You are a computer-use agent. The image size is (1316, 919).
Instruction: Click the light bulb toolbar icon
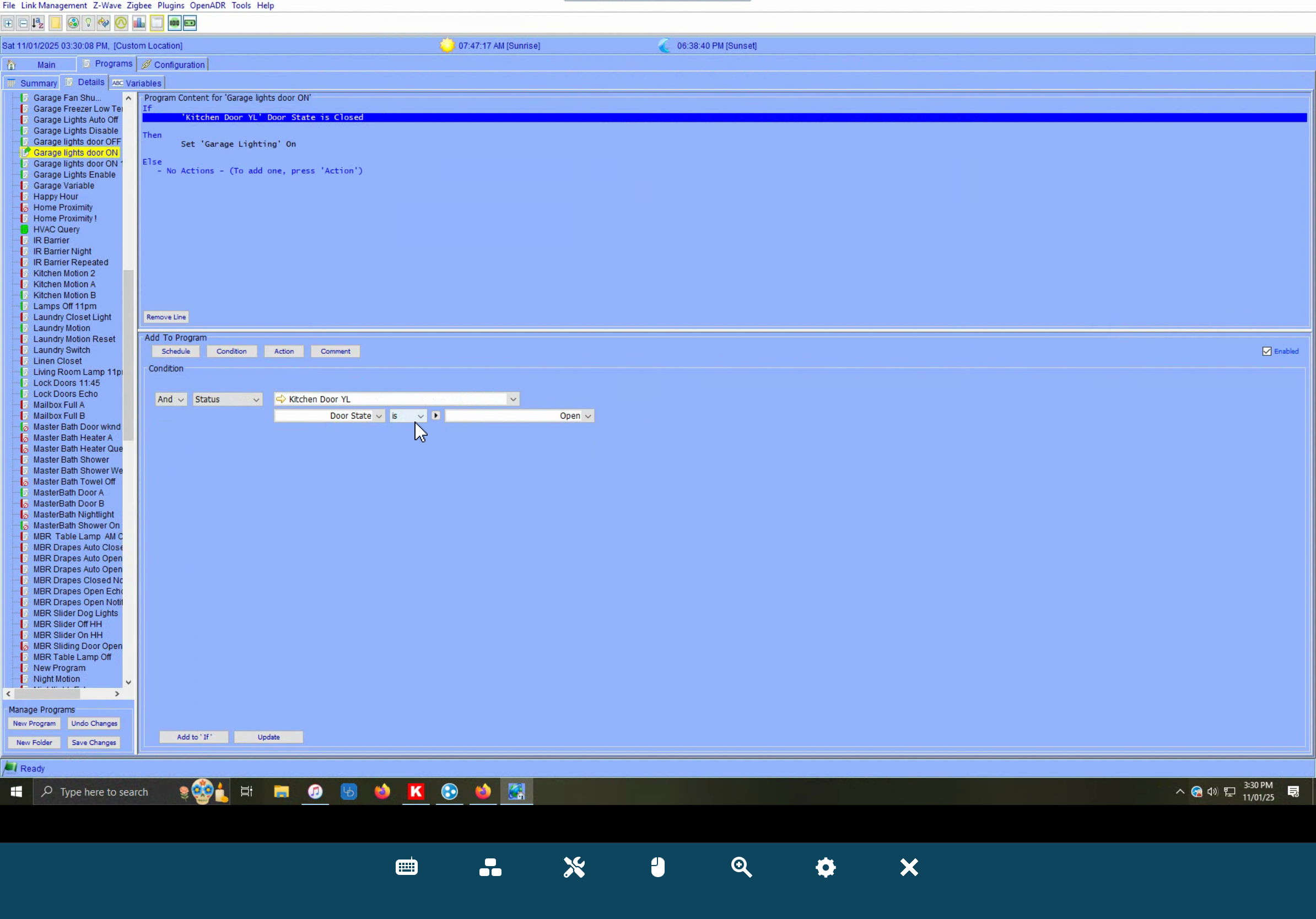point(88,23)
